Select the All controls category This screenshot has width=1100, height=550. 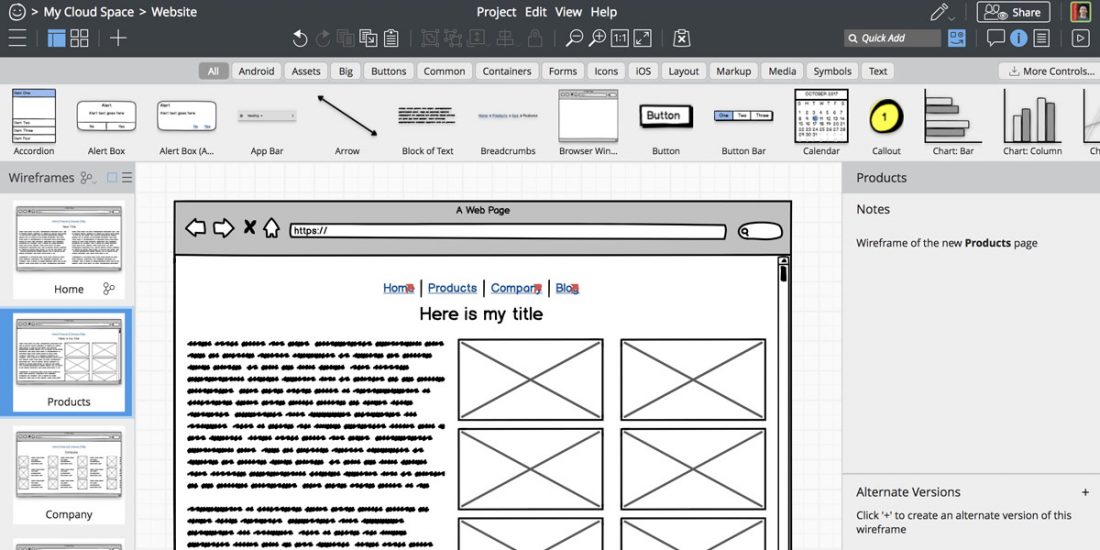coord(213,71)
